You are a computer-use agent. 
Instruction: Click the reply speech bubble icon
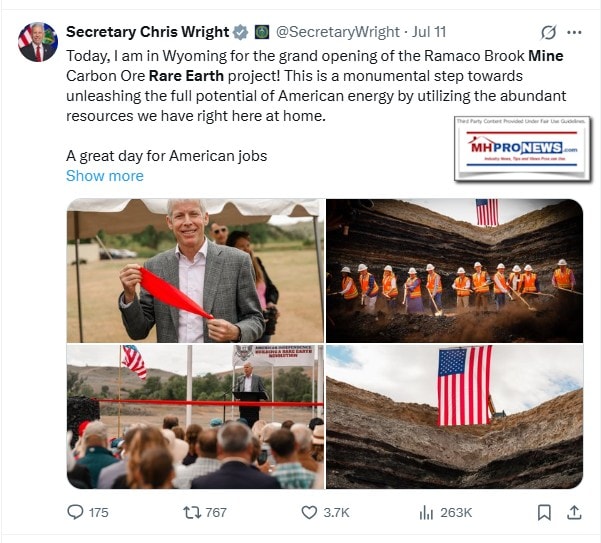[x=75, y=512]
